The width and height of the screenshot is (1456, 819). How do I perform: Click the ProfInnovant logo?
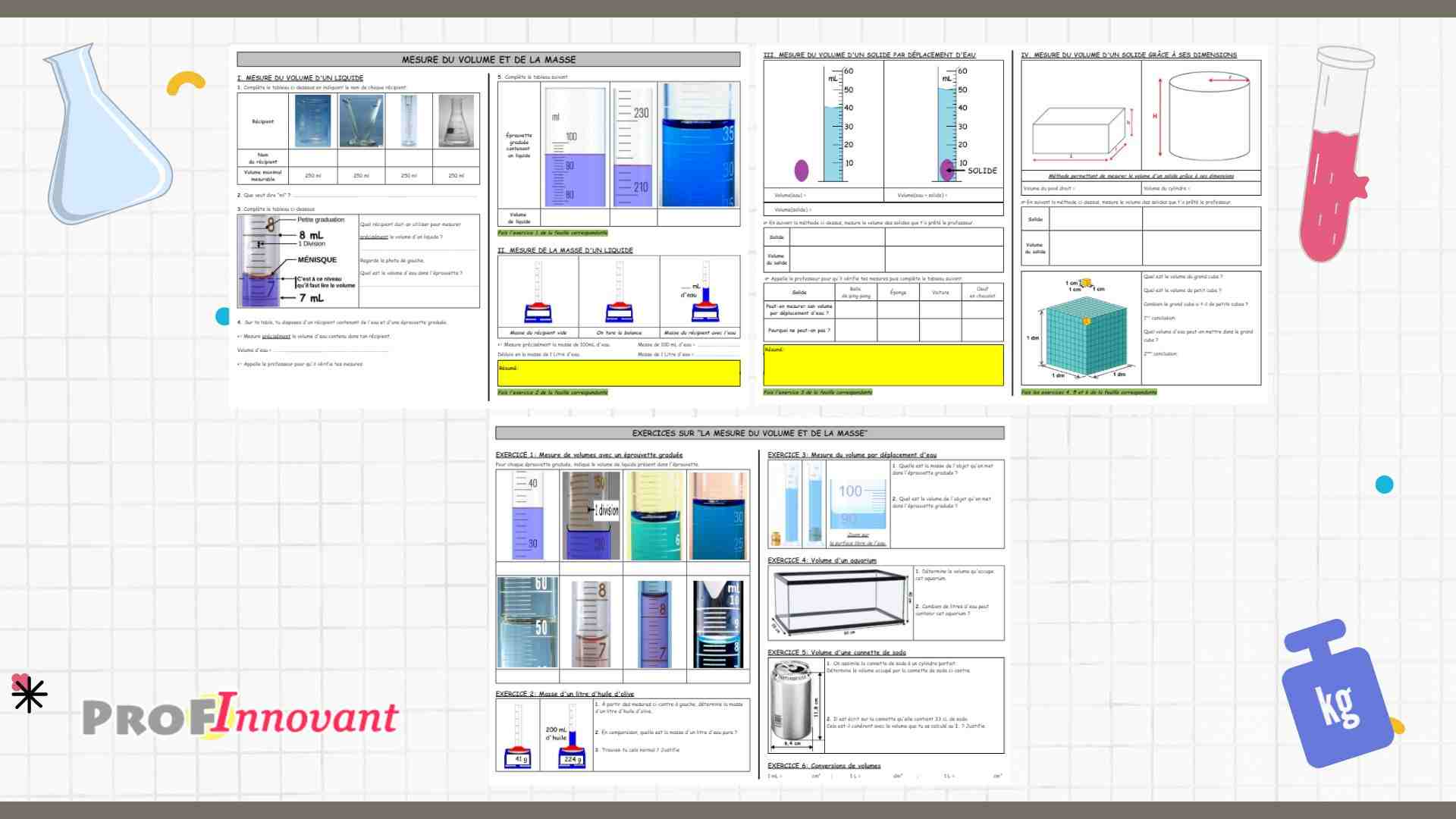240,714
